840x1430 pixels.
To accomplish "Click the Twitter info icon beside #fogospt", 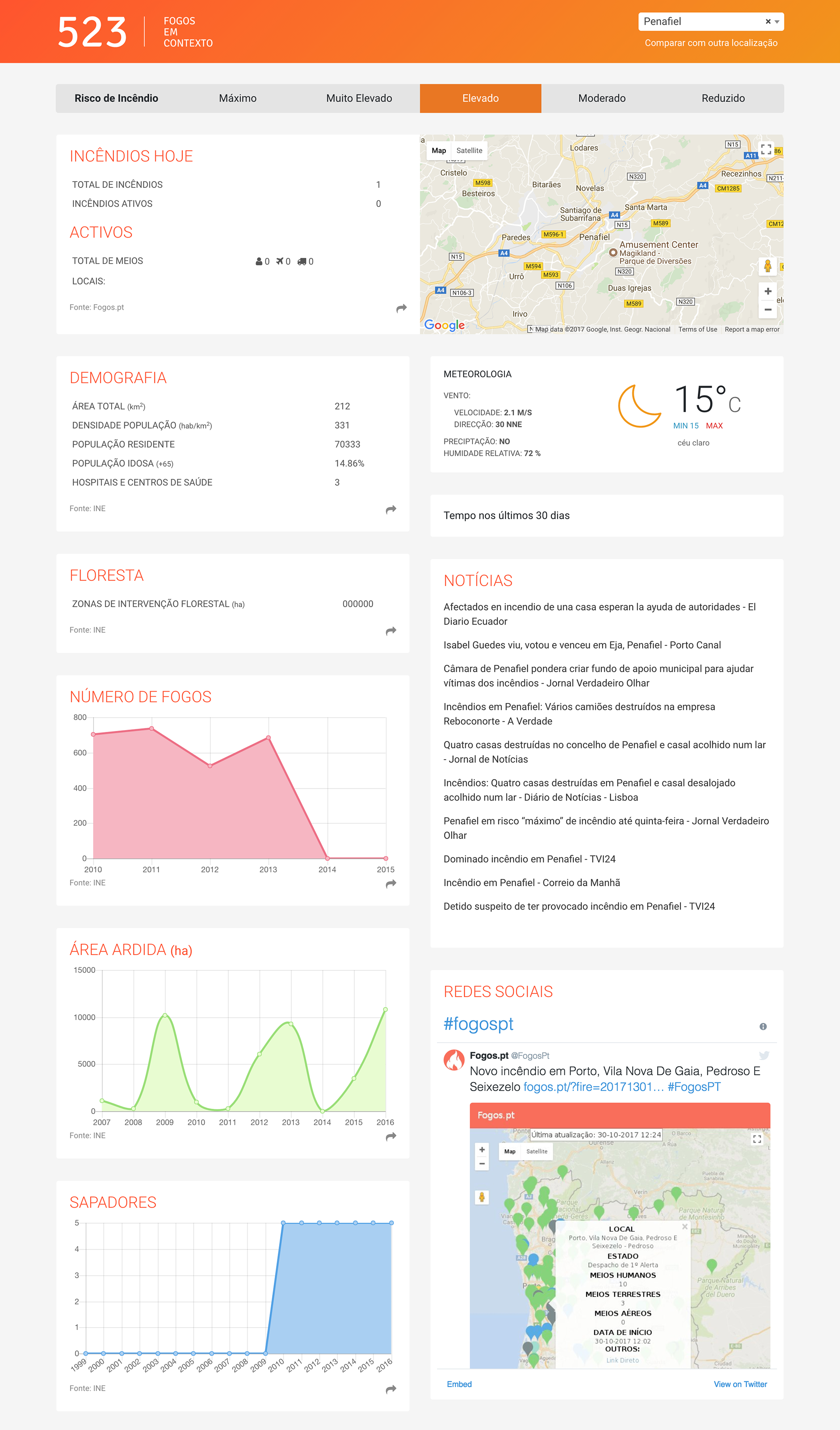I will click(763, 1026).
